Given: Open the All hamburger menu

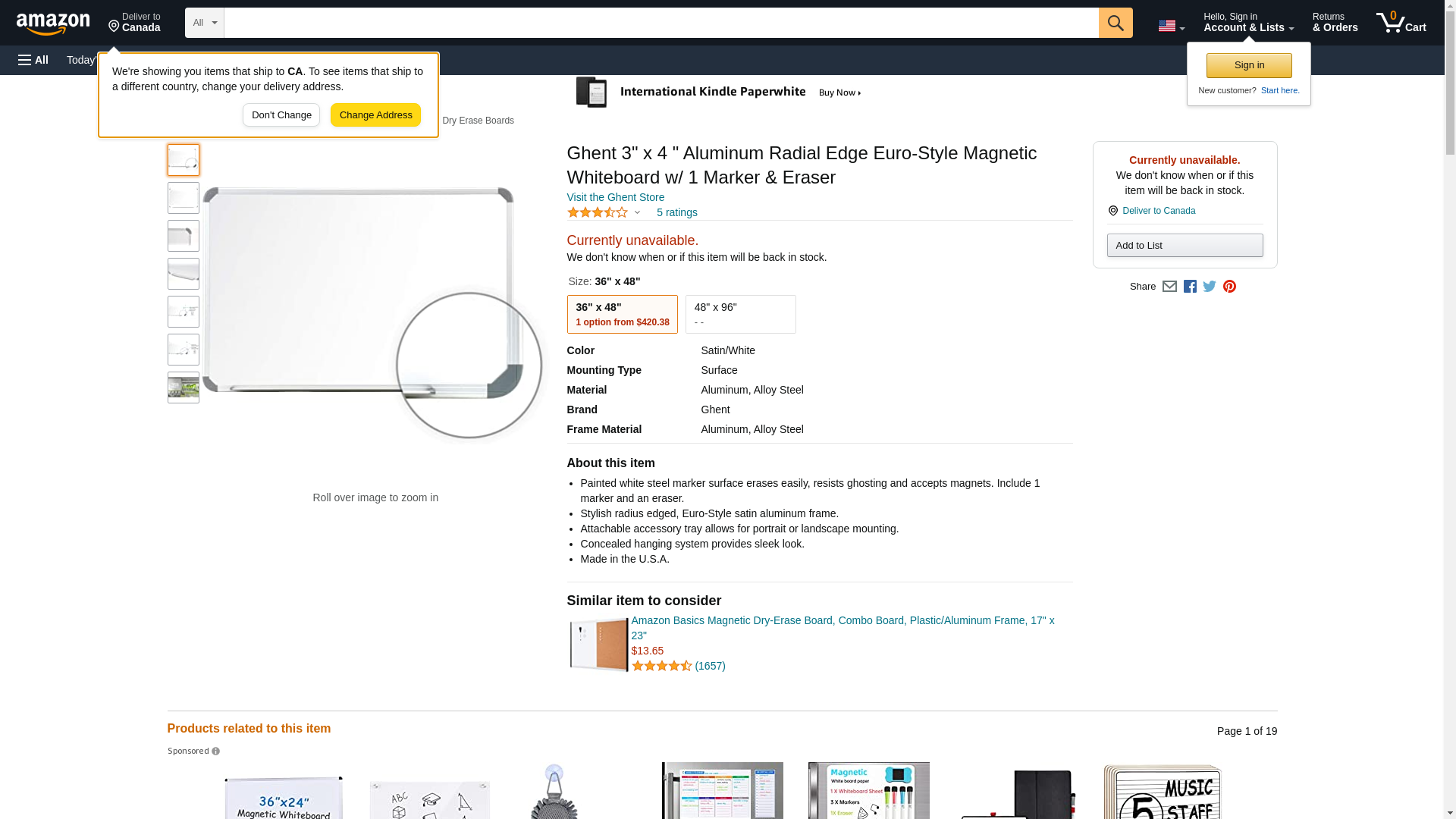Looking at the screenshot, I should coord(33,60).
